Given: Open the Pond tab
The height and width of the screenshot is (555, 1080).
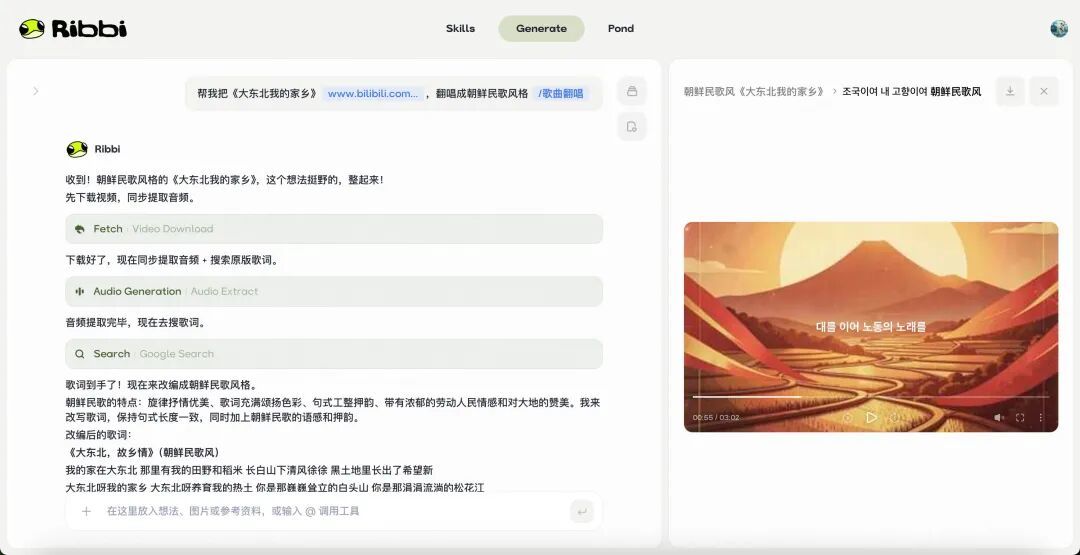Looking at the screenshot, I should click(x=621, y=28).
